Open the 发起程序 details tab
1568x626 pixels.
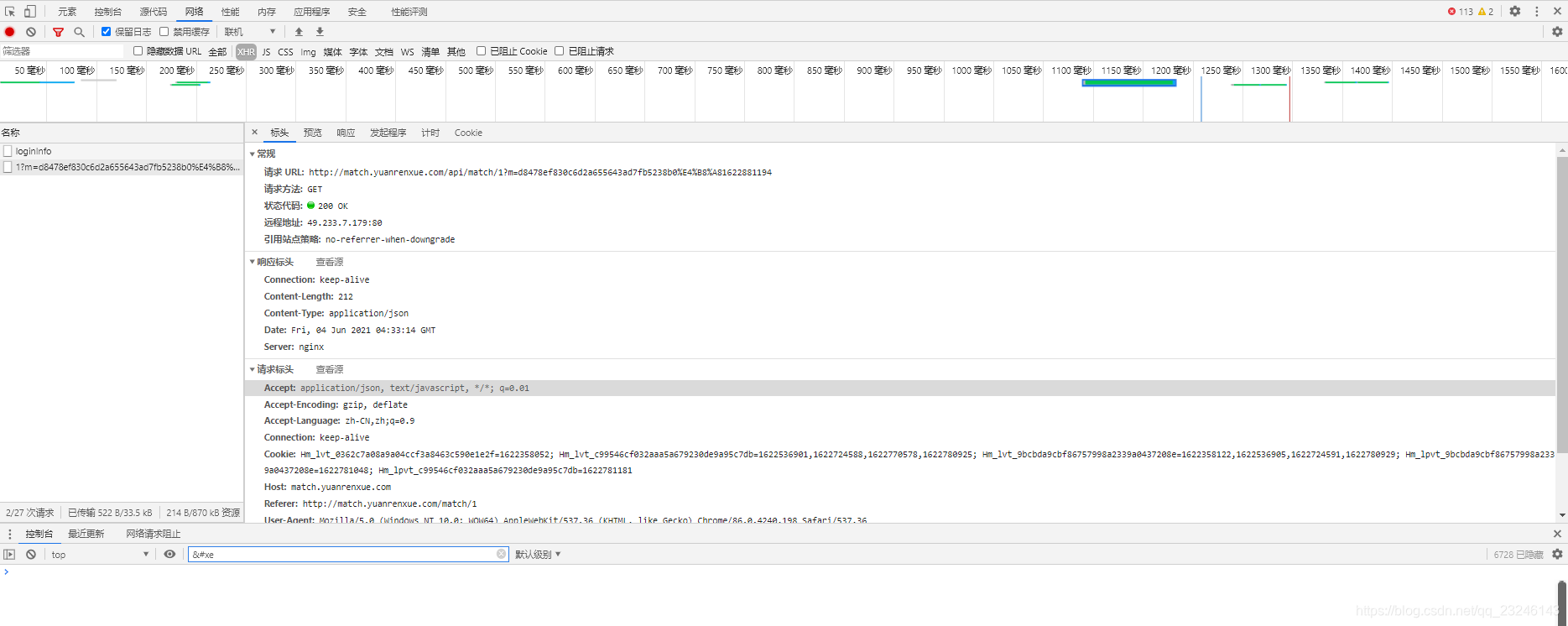388,133
